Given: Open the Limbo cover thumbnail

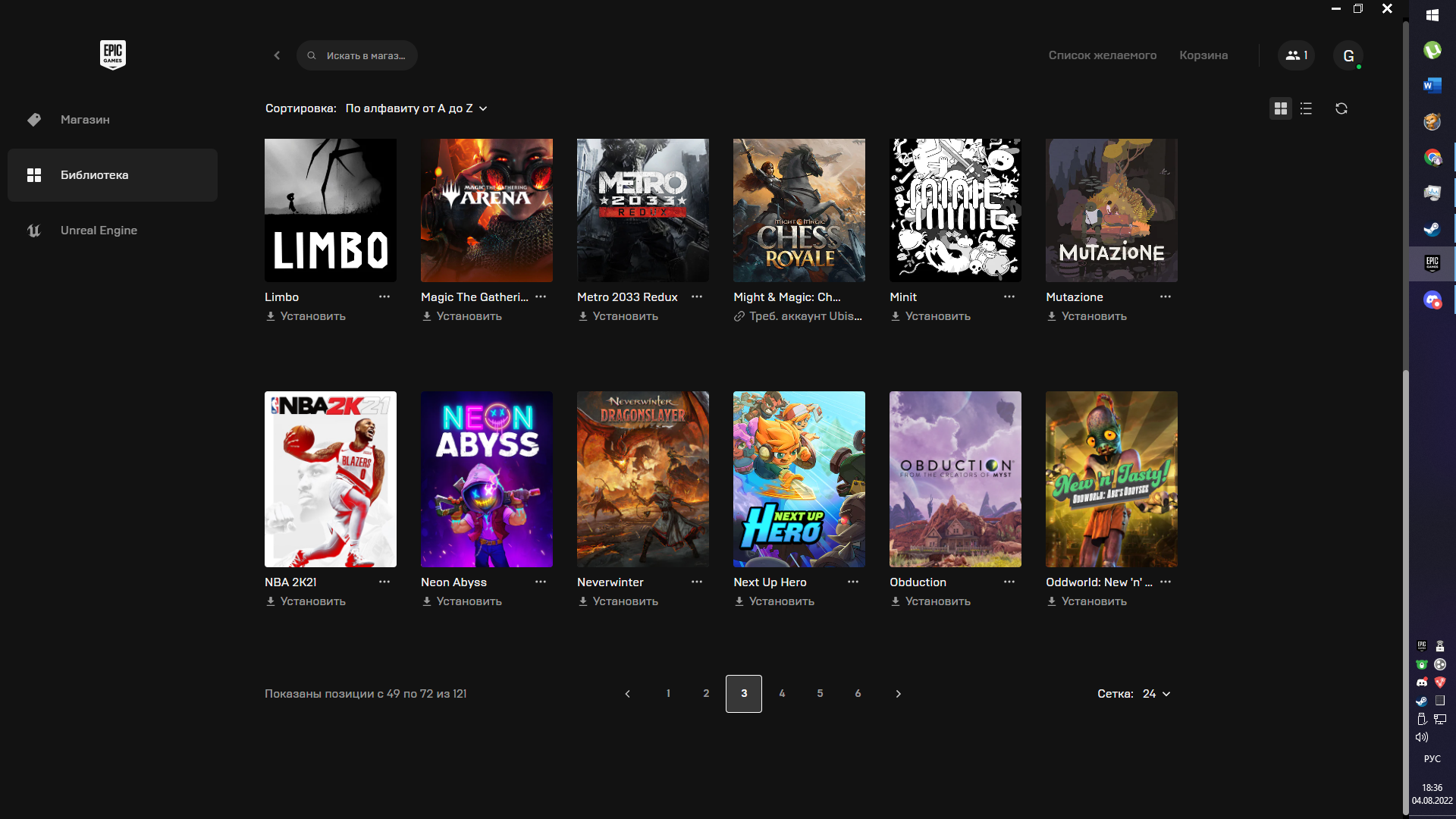Looking at the screenshot, I should click(331, 210).
